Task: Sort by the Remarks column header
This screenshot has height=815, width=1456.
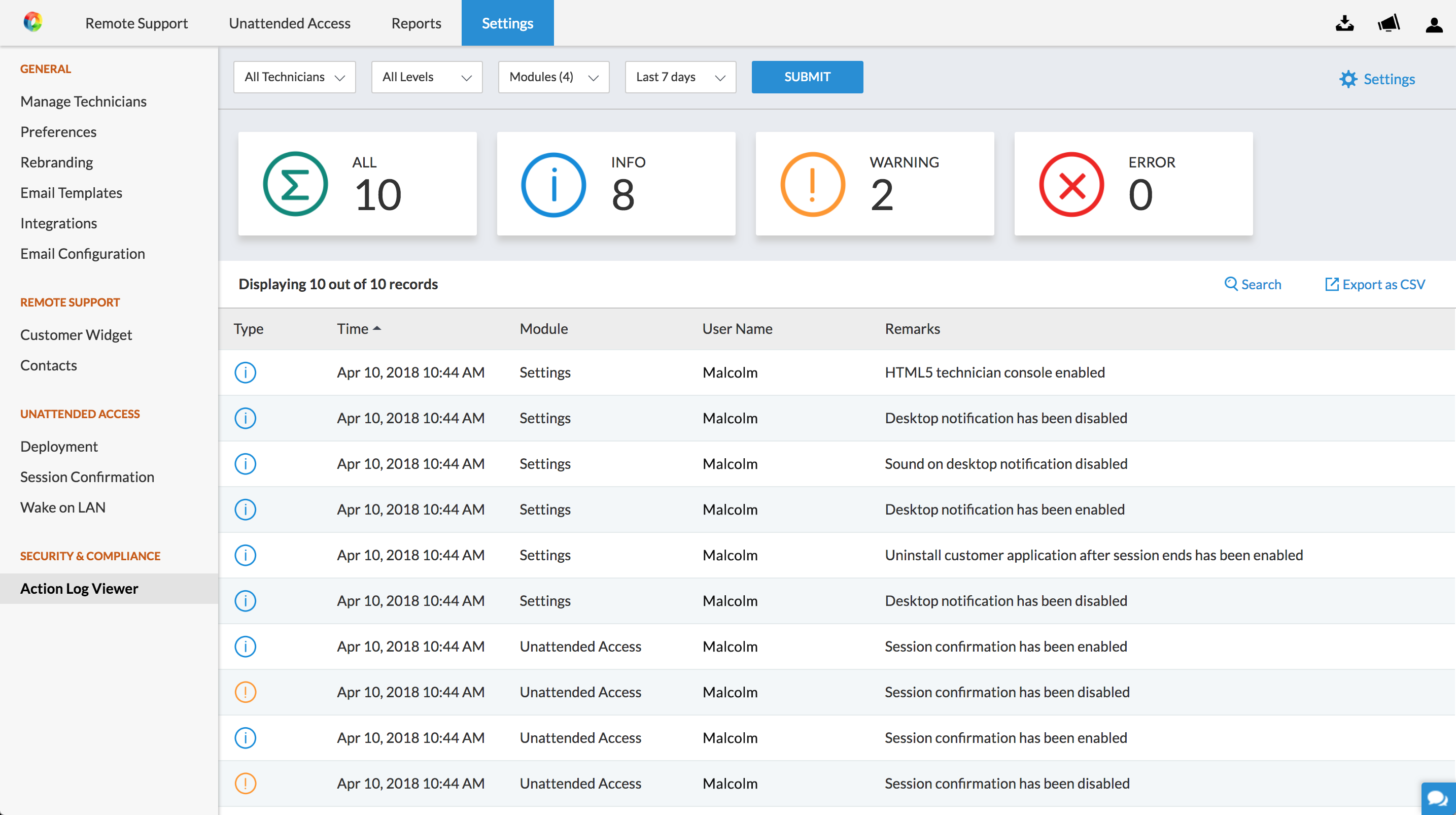Action: tap(912, 329)
